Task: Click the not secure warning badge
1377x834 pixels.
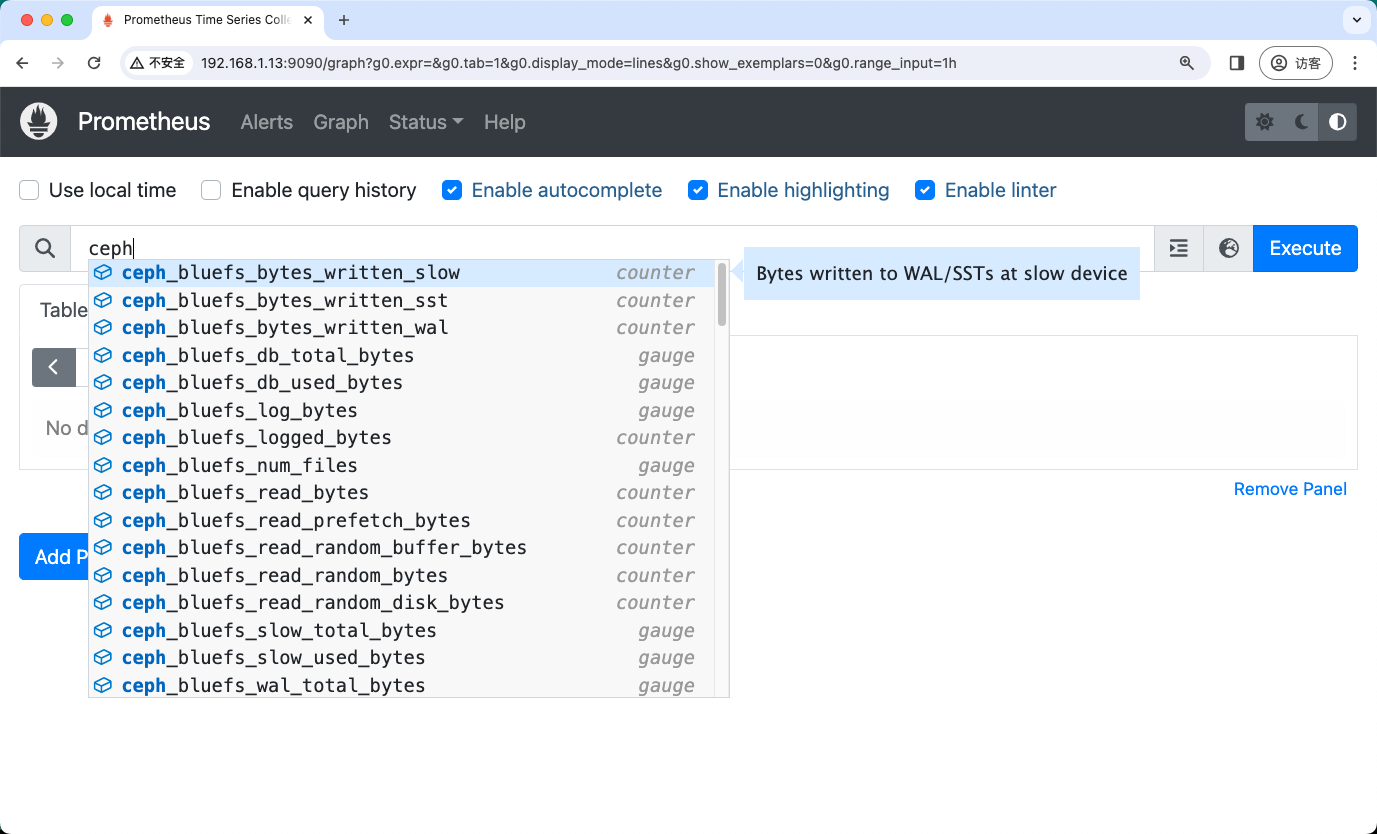Action: coord(159,63)
